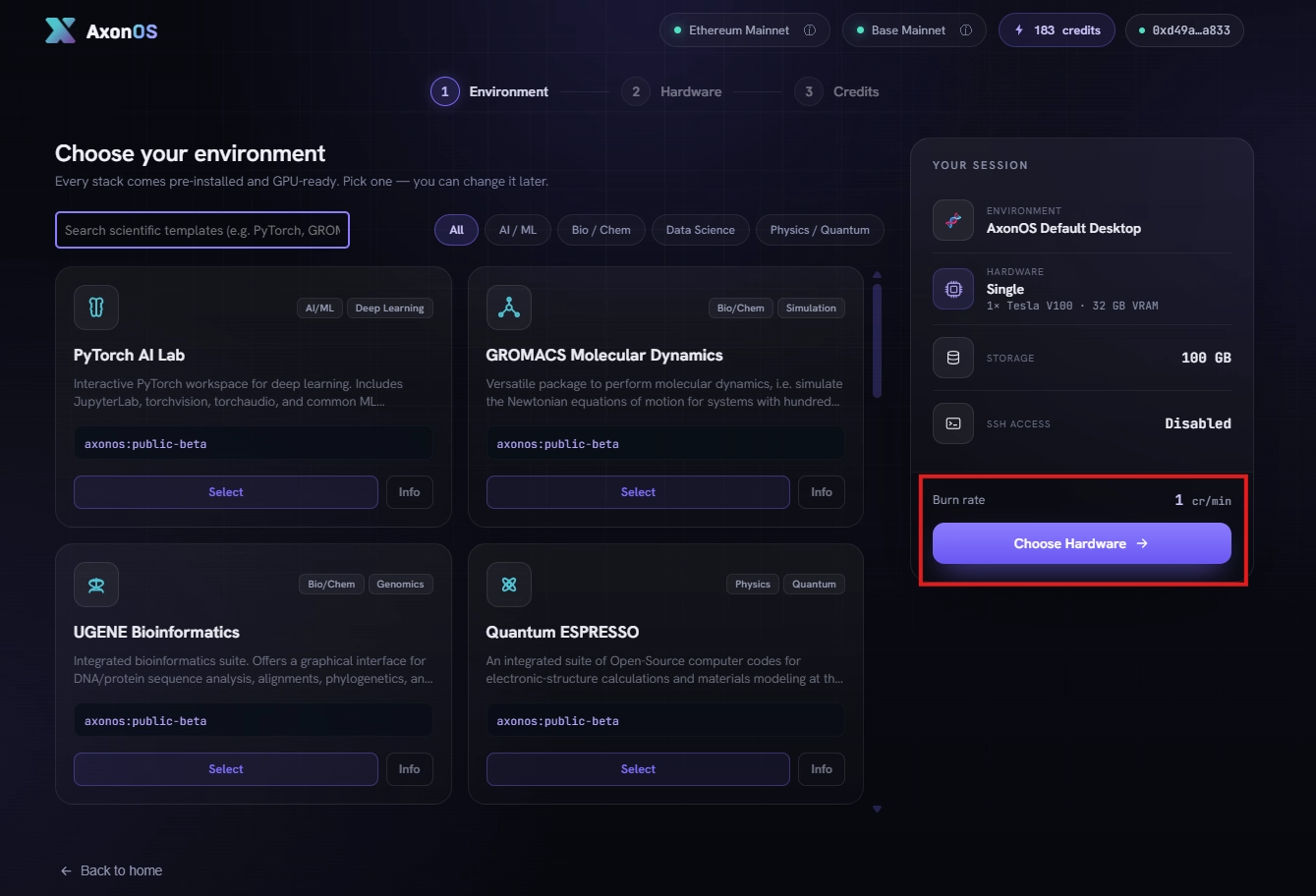
Task: Click the AxonOS logo icon
Action: point(60,30)
